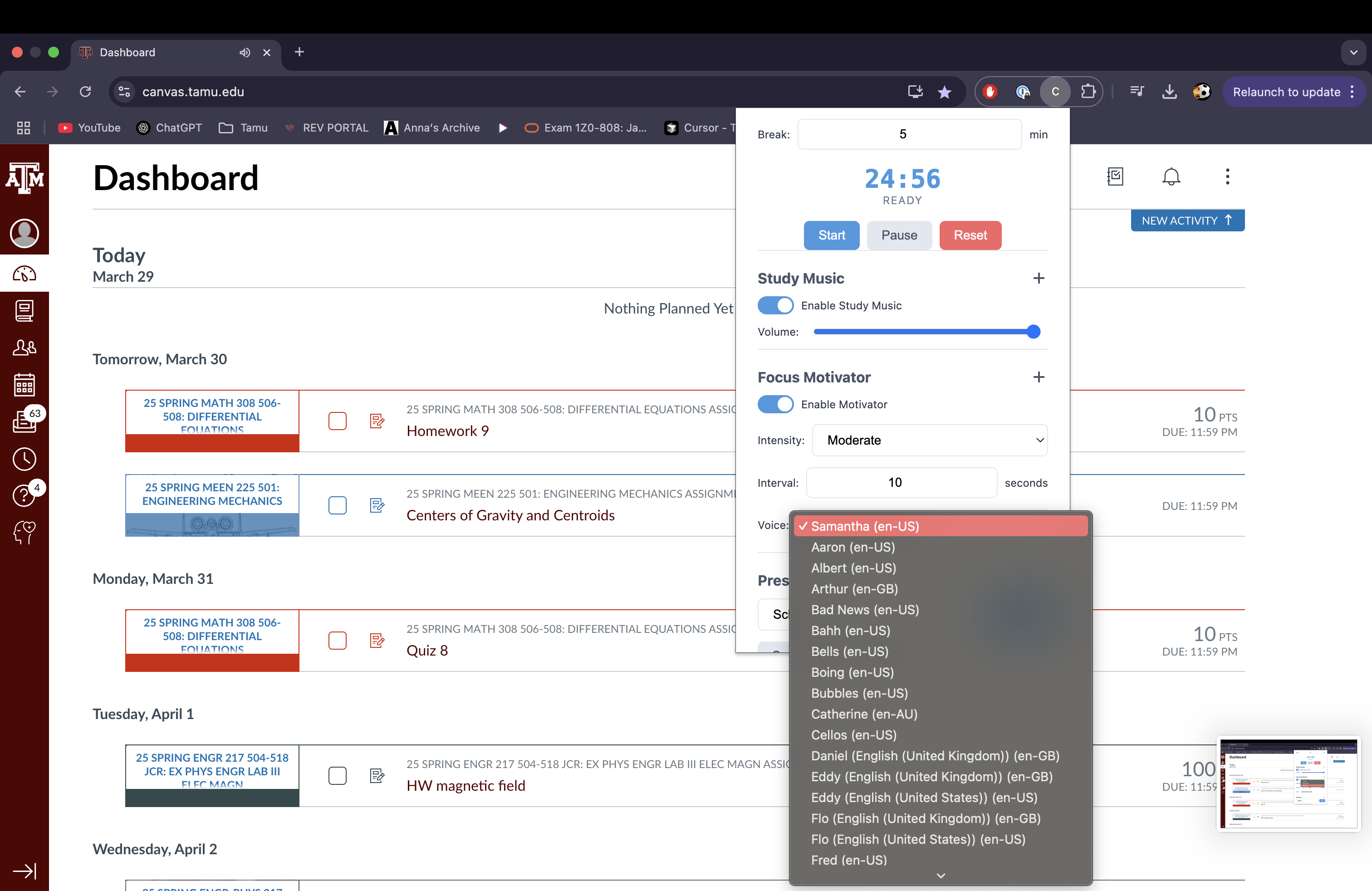Open the Groups people sidebar icon
The image size is (1372, 891).
(x=24, y=348)
